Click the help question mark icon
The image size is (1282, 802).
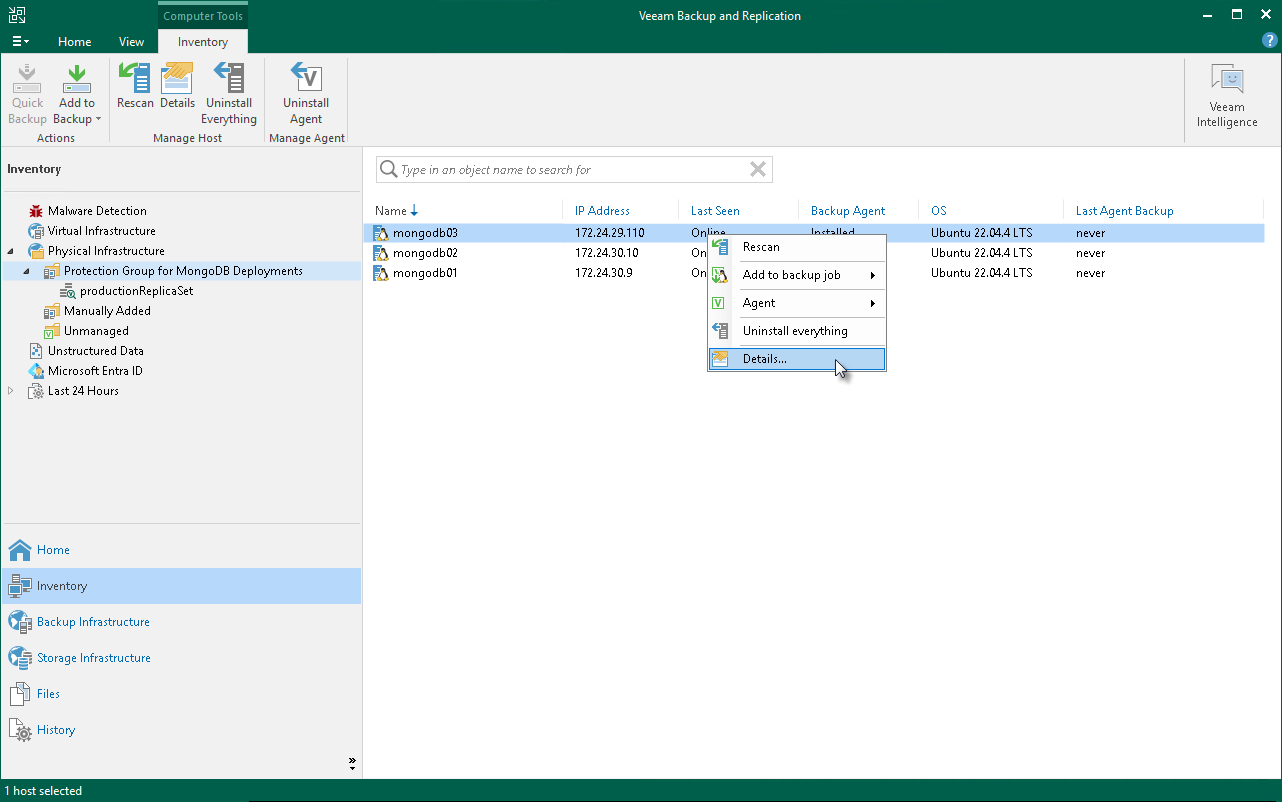point(1269,40)
